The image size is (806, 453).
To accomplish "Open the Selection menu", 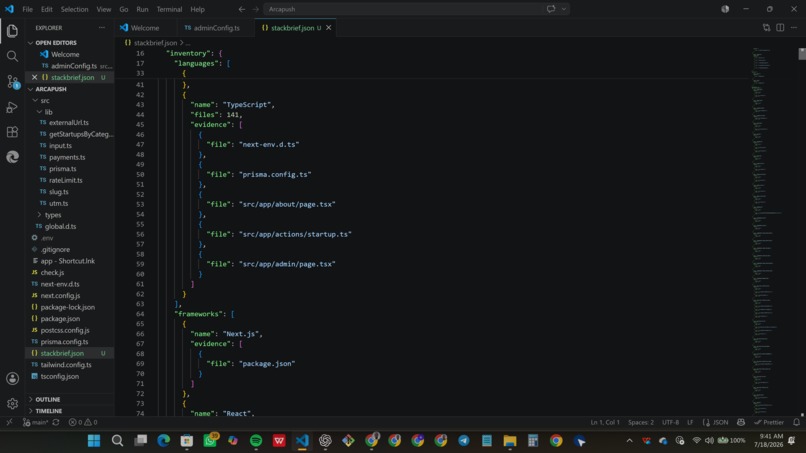I will pos(74,9).
